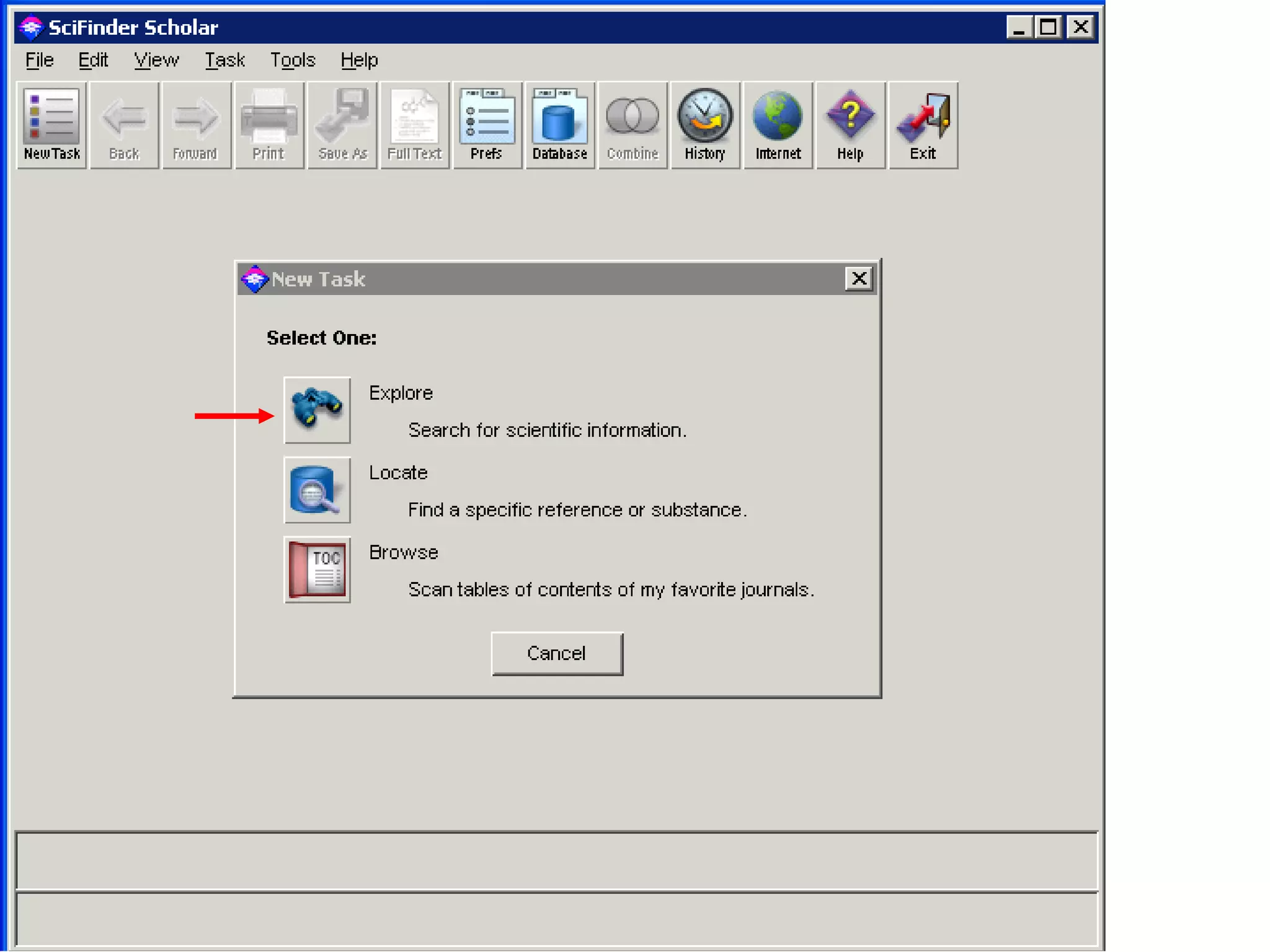Click the Combine toolbar icon
Image resolution: width=1270 pixels, height=952 pixels.
633,125
